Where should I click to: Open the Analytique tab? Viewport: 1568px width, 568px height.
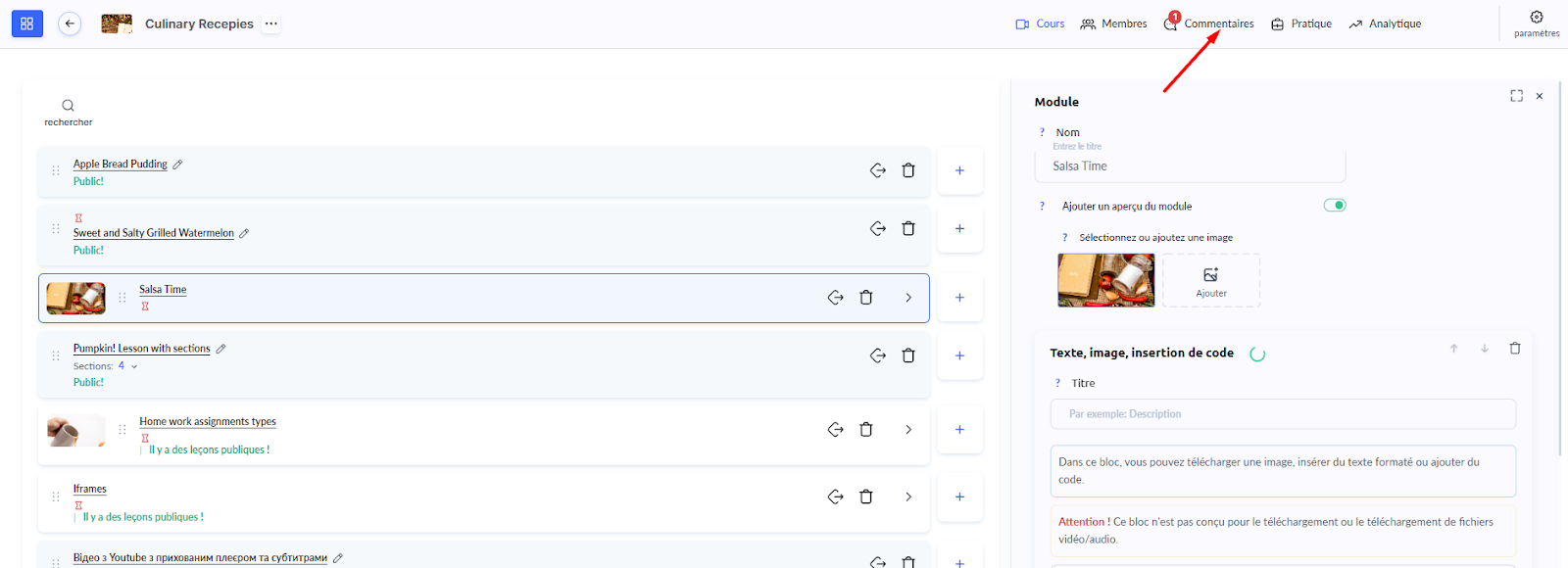tap(1385, 24)
